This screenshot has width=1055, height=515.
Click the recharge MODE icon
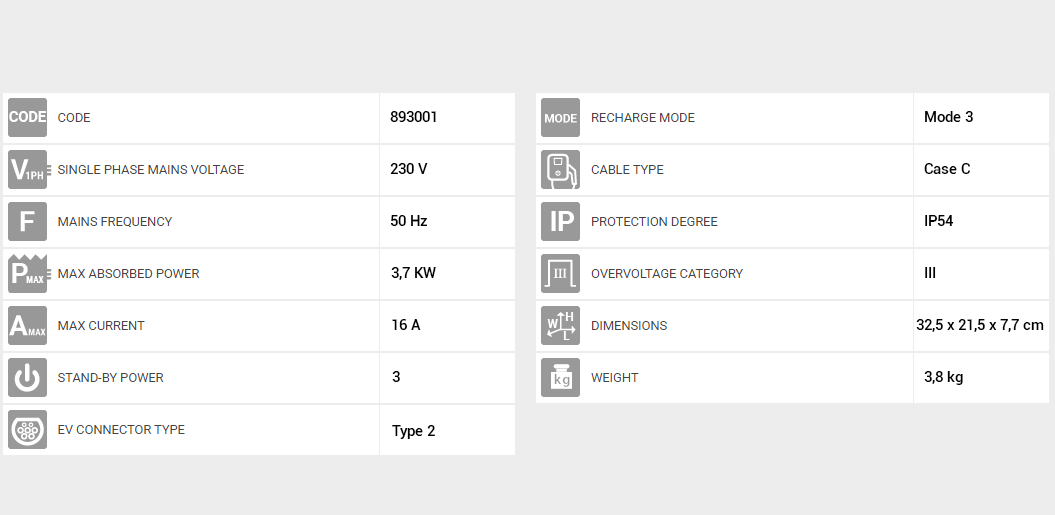[x=560, y=118]
